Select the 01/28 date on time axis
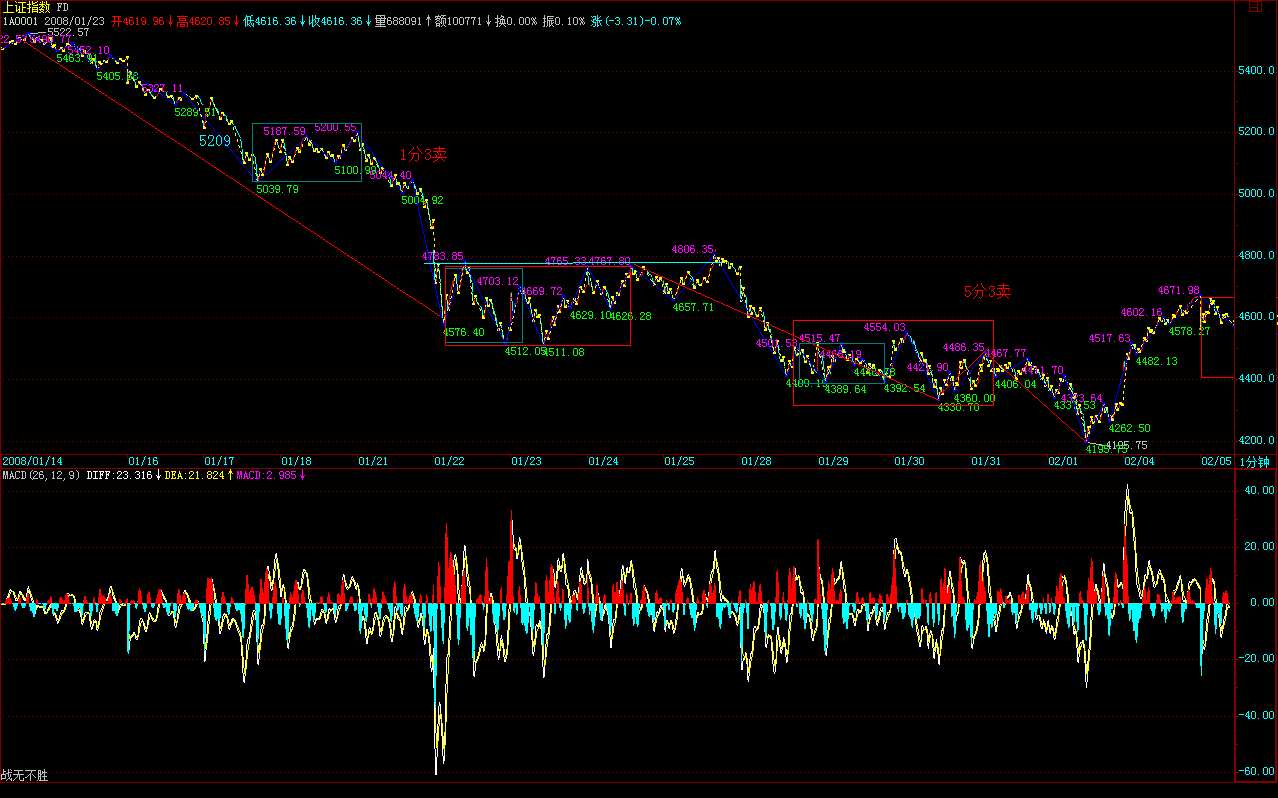Screen dimensions: 1278x798 coord(756,461)
